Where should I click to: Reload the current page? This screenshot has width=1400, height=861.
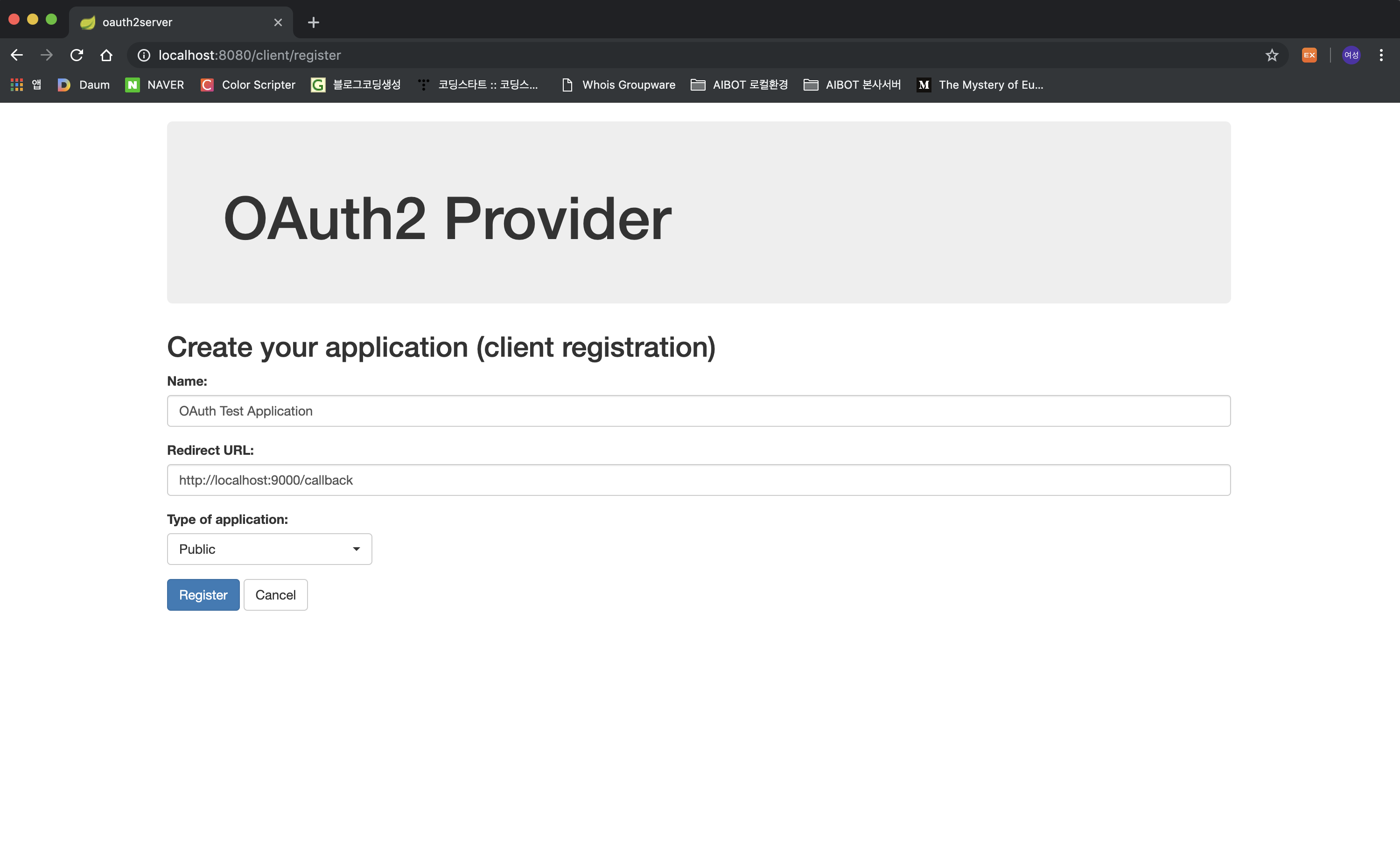pos(76,55)
